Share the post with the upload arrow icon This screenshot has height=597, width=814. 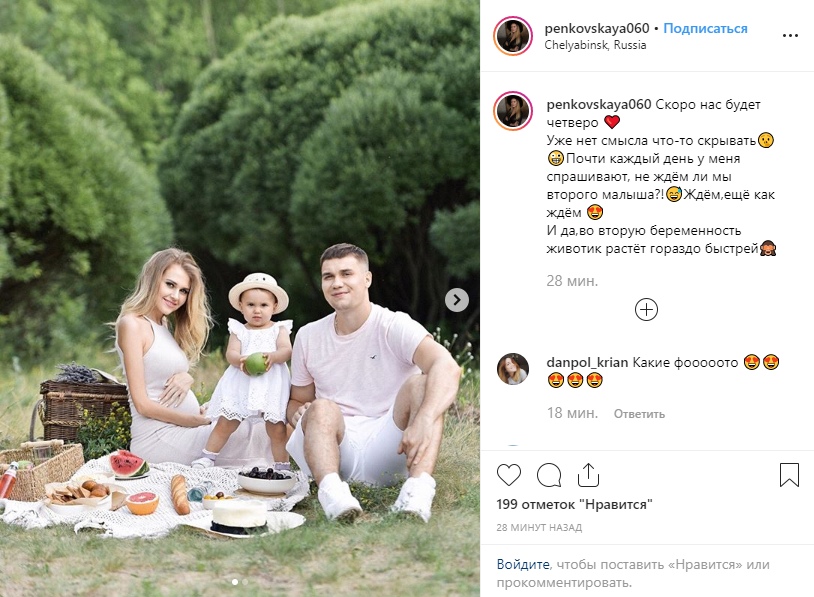(x=588, y=475)
